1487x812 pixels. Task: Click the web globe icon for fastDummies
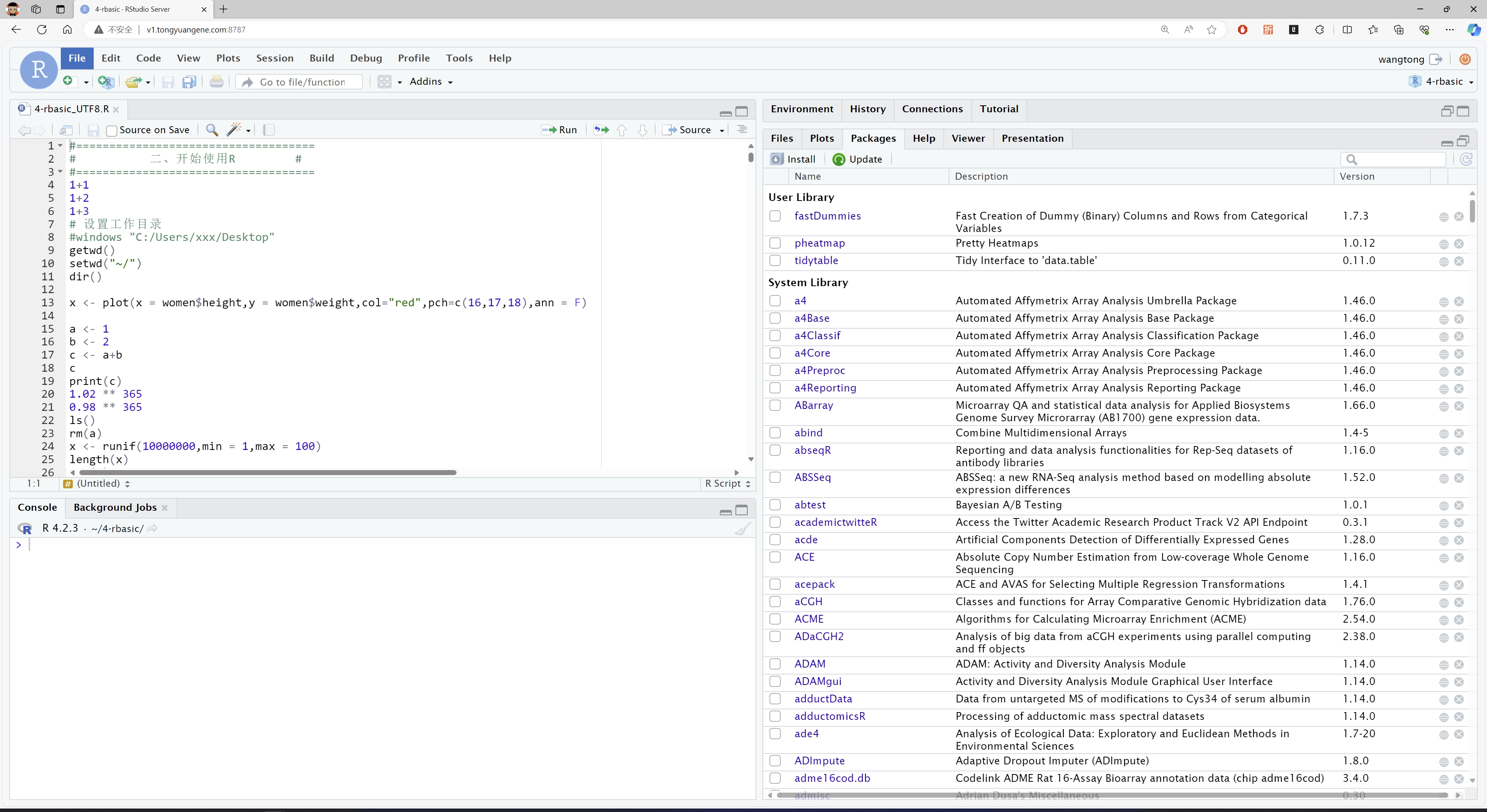click(x=1444, y=218)
